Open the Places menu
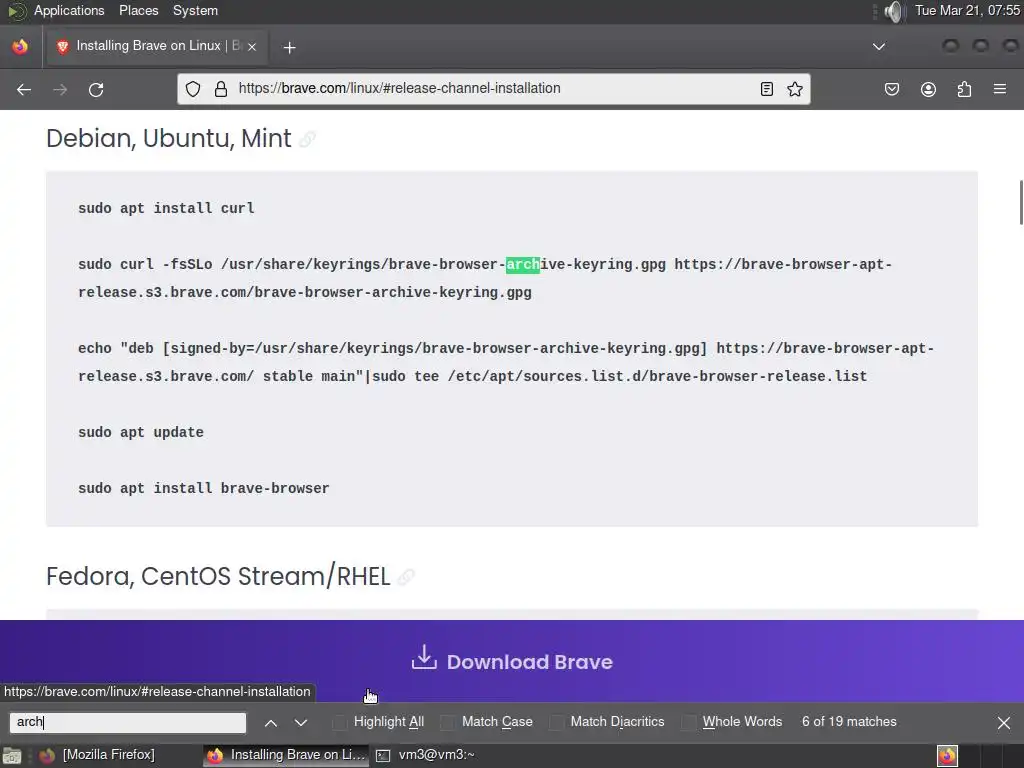The width and height of the screenshot is (1024, 768). tap(138, 11)
